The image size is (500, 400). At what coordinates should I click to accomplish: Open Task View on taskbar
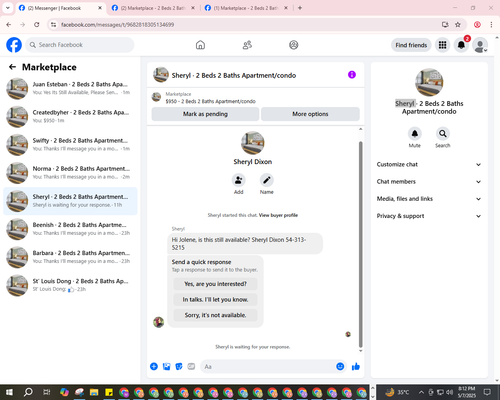[46, 392]
